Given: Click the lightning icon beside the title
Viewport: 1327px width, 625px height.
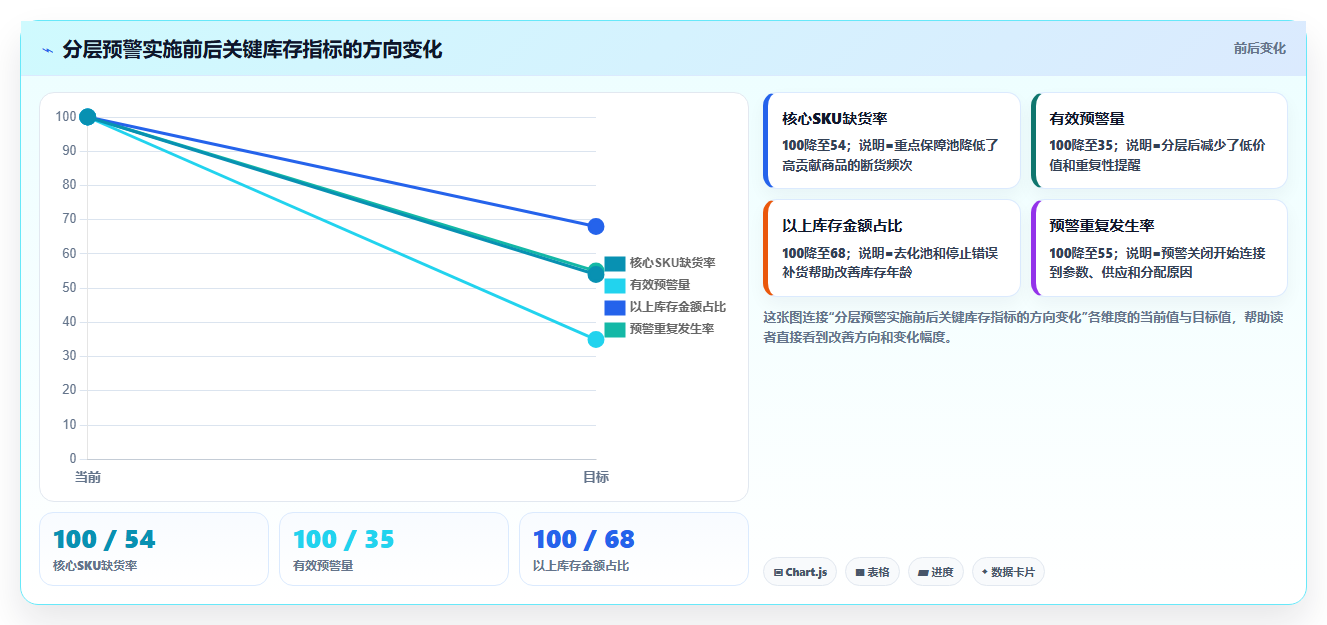Looking at the screenshot, I should pos(47,50).
